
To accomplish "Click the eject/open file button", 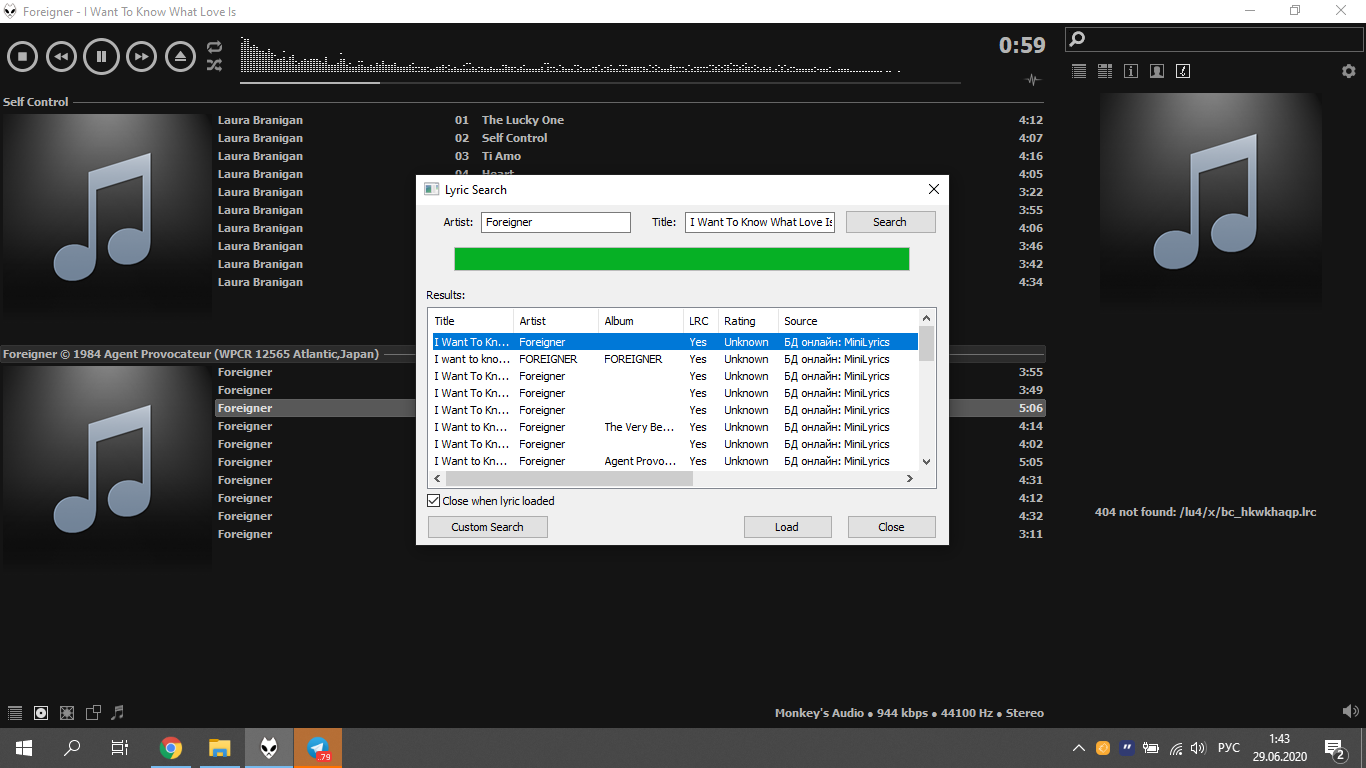I will (180, 56).
